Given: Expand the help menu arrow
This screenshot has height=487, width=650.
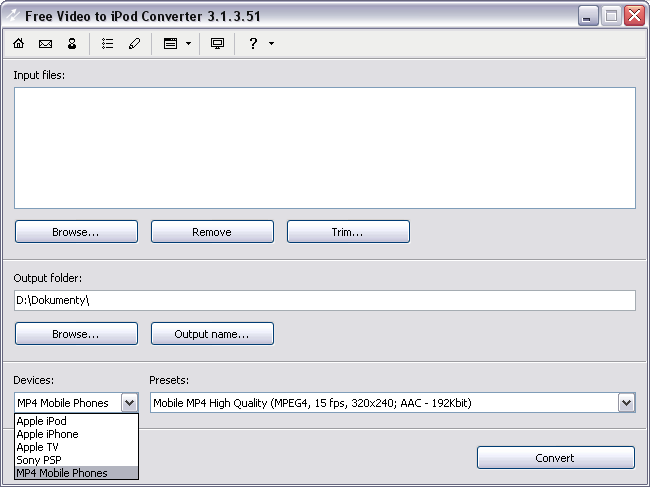Looking at the screenshot, I should 272,43.
